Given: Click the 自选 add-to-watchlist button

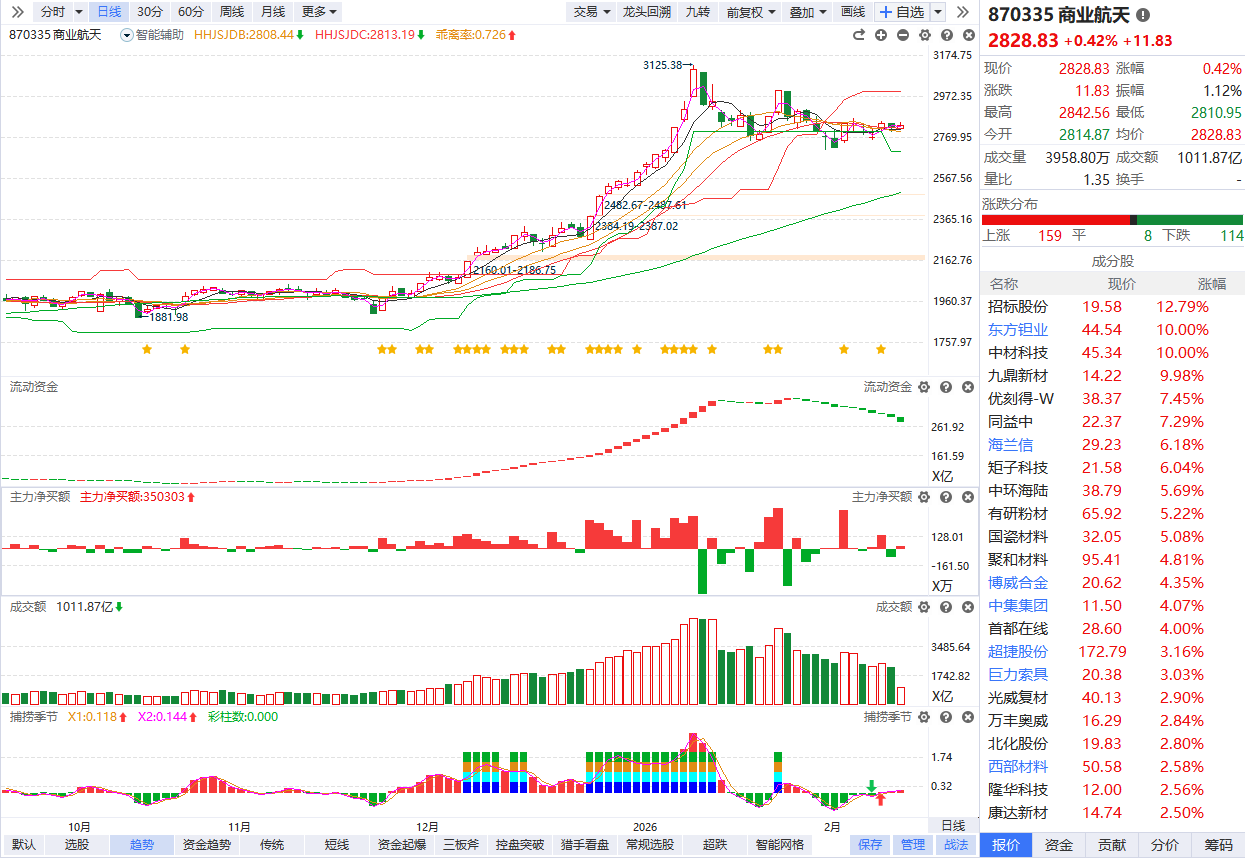Looking at the screenshot, I should 901,12.
